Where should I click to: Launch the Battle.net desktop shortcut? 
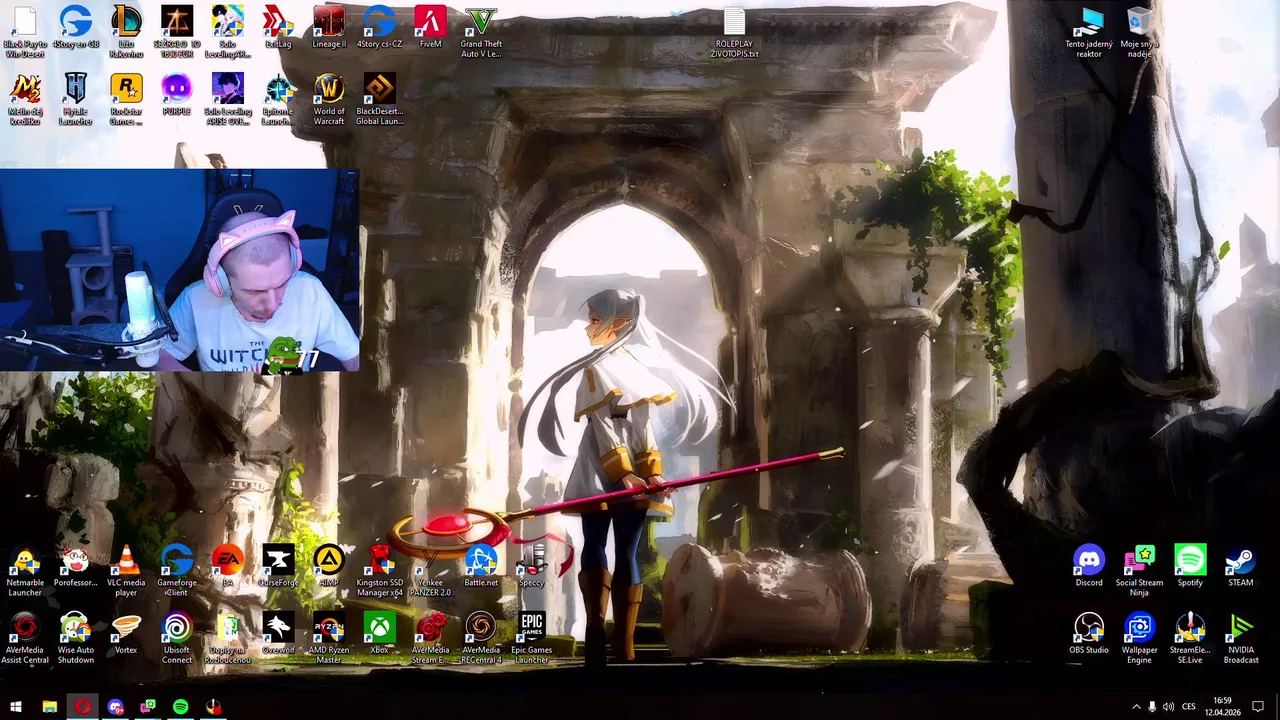[481, 567]
